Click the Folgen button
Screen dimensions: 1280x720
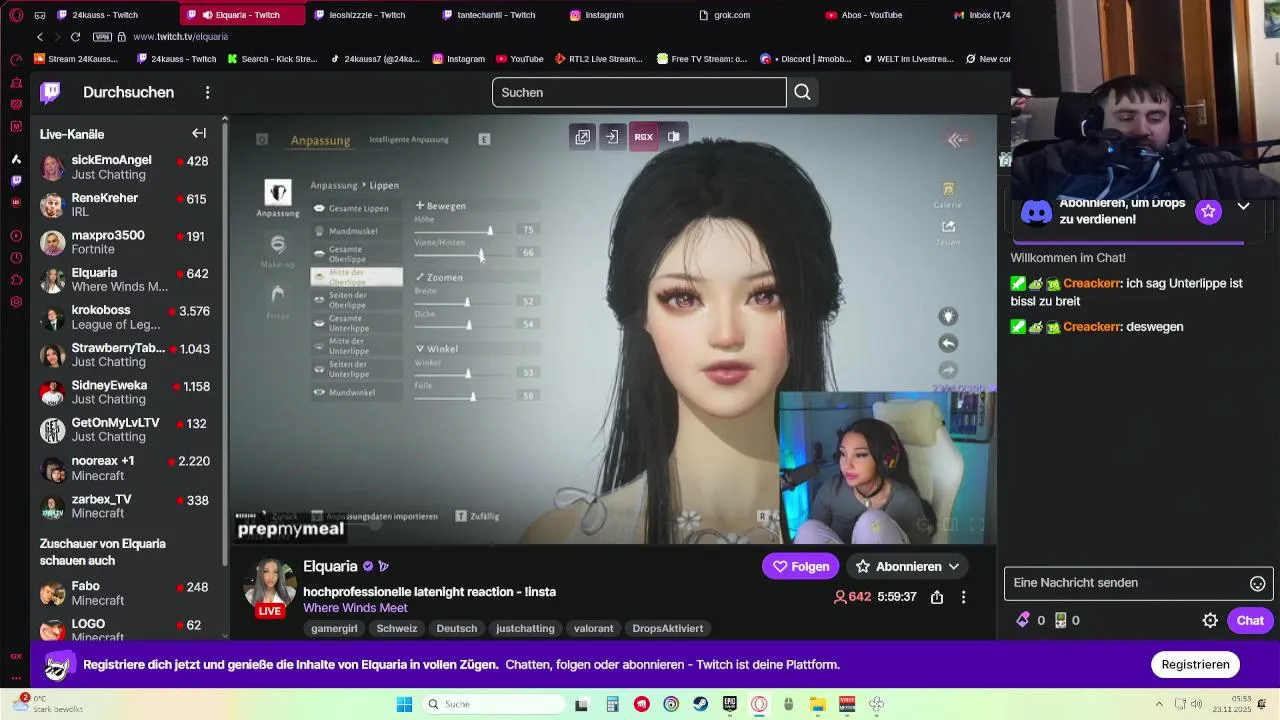coord(800,566)
